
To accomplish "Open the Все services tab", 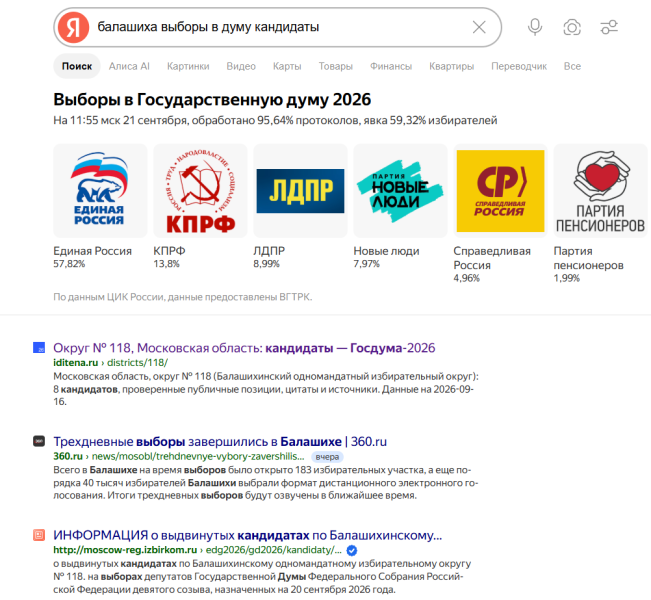I will pyautogui.click(x=572, y=66).
